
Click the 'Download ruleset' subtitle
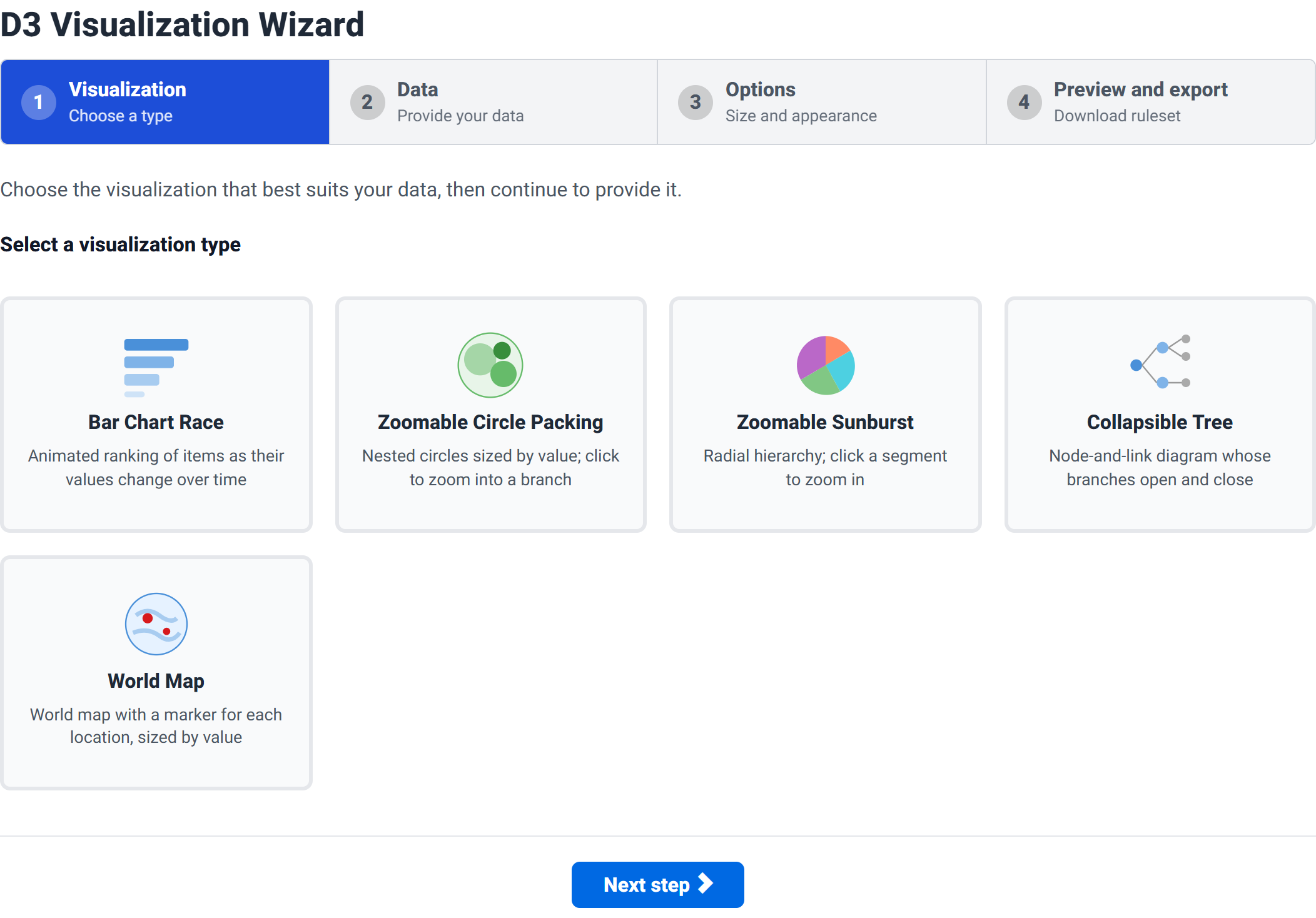coord(1117,116)
